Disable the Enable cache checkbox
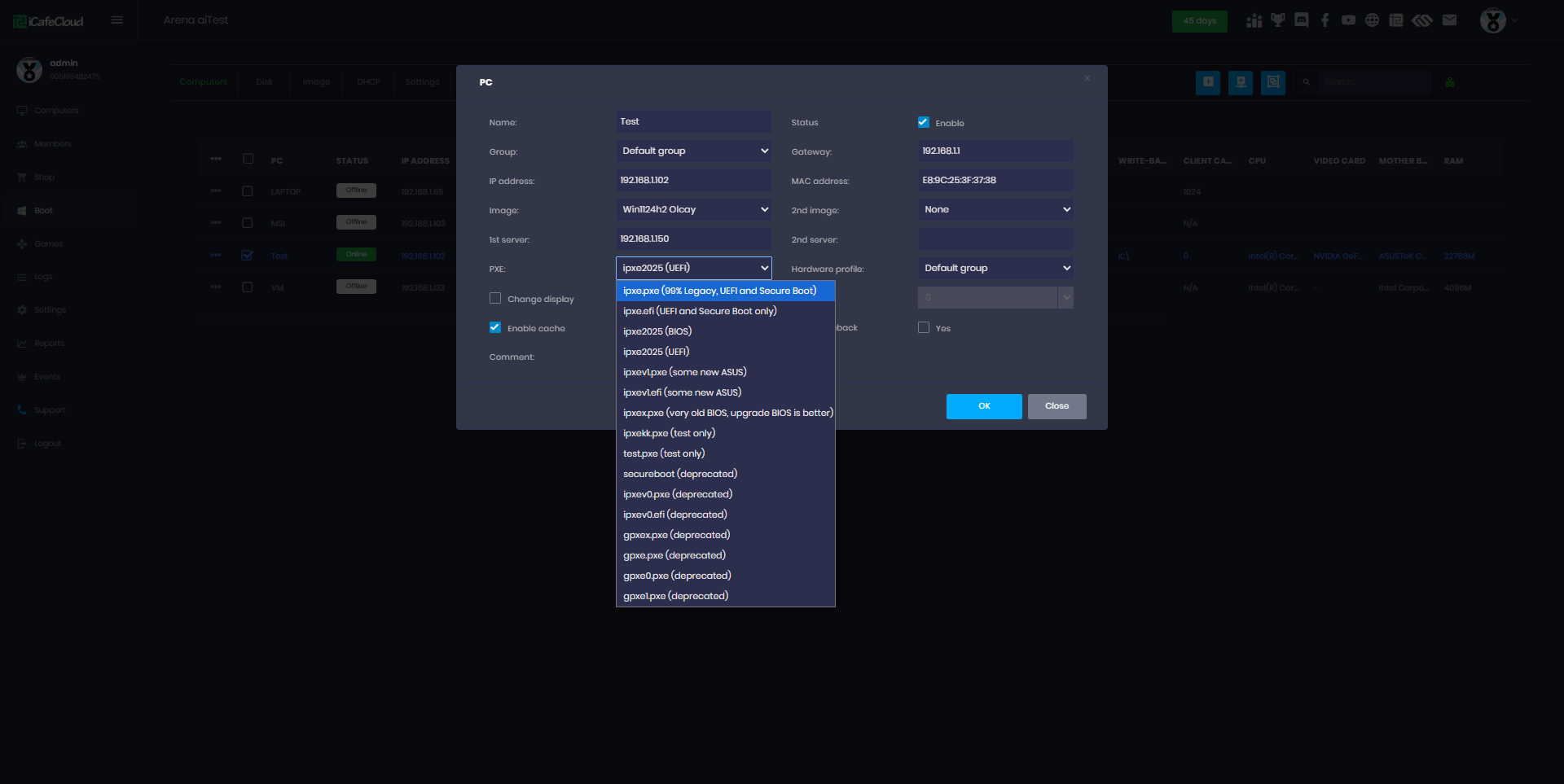Image resolution: width=1564 pixels, height=784 pixels. pyautogui.click(x=495, y=327)
